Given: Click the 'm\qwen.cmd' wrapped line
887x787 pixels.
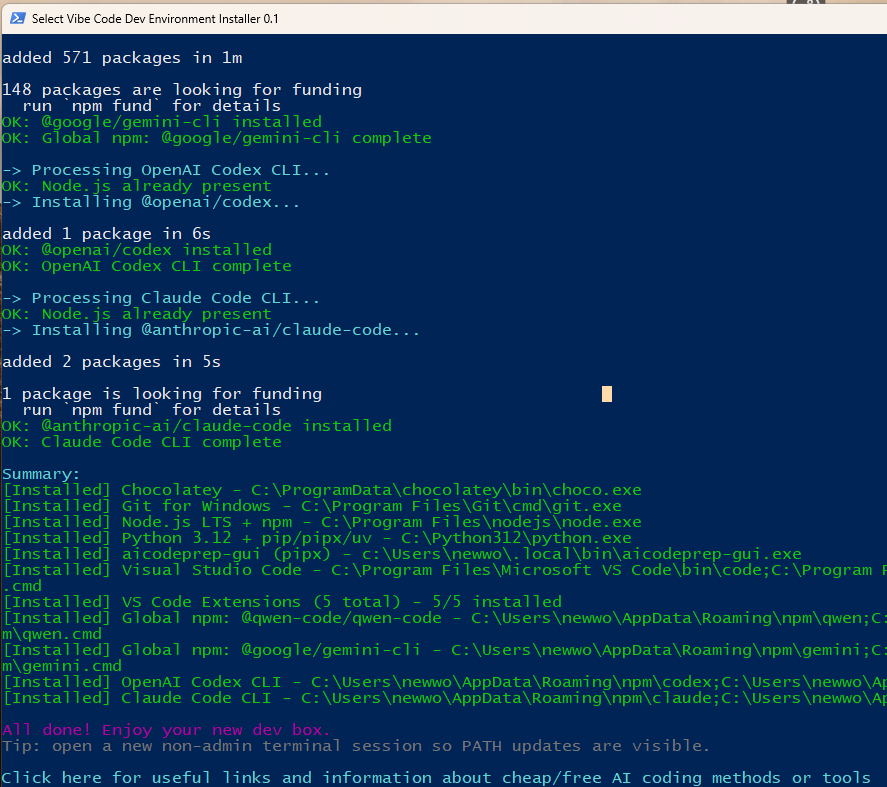Looking at the screenshot, I should (x=52, y=634).
